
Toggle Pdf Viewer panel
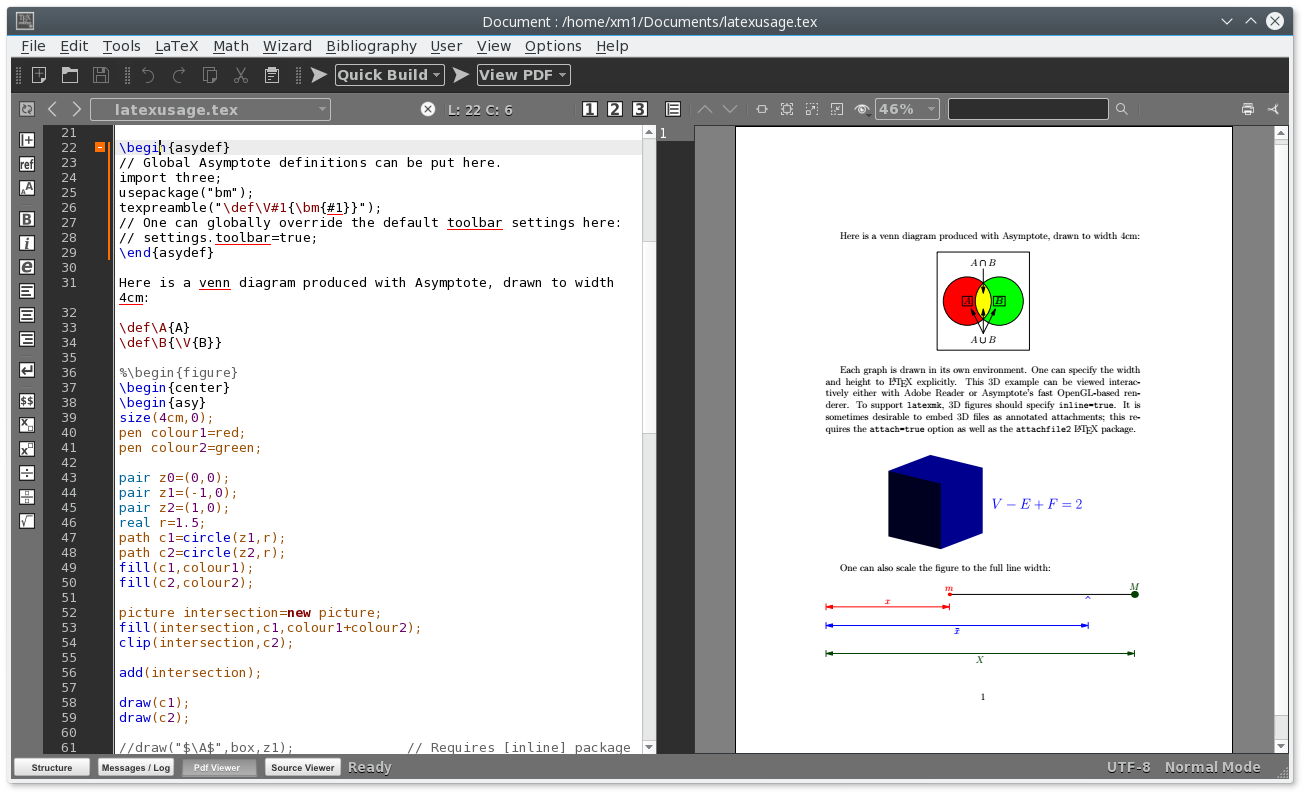coord(219,768)
